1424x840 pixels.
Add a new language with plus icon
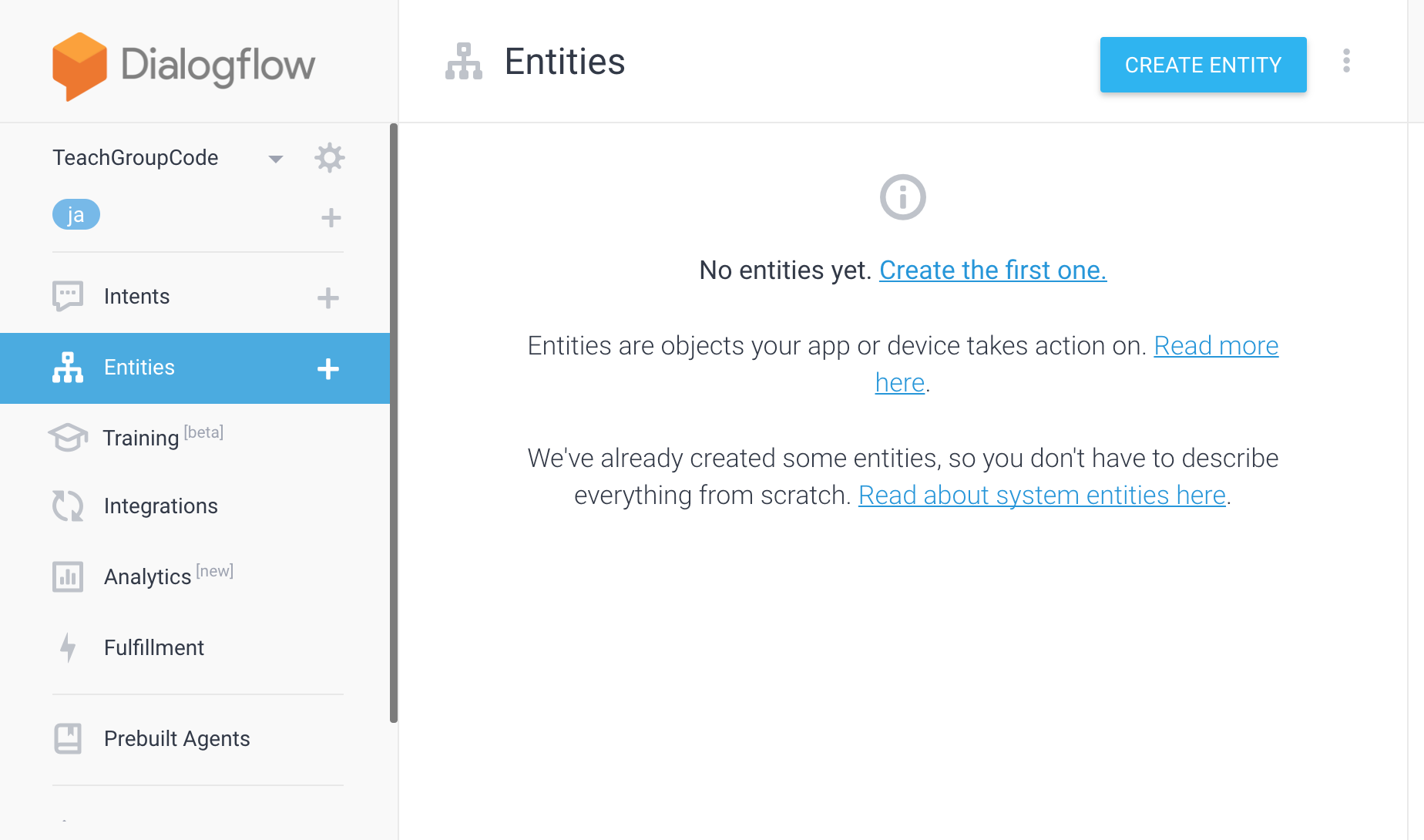(331, 218)
